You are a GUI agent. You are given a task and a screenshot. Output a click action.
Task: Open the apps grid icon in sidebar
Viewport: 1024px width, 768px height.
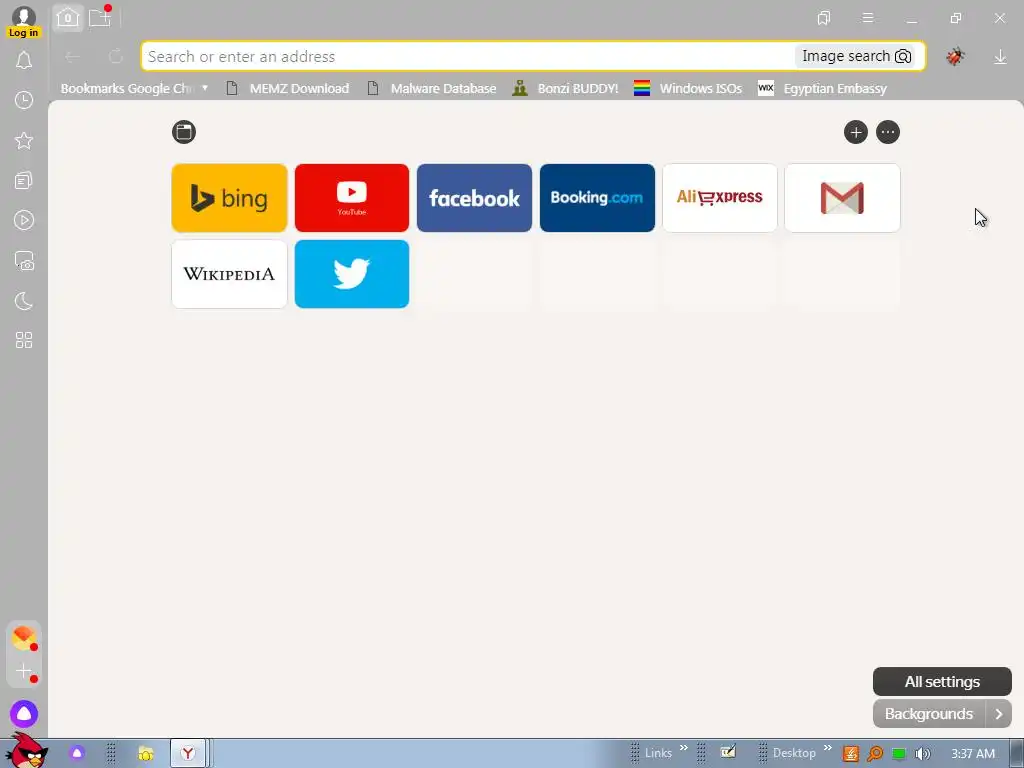(24, 340)
